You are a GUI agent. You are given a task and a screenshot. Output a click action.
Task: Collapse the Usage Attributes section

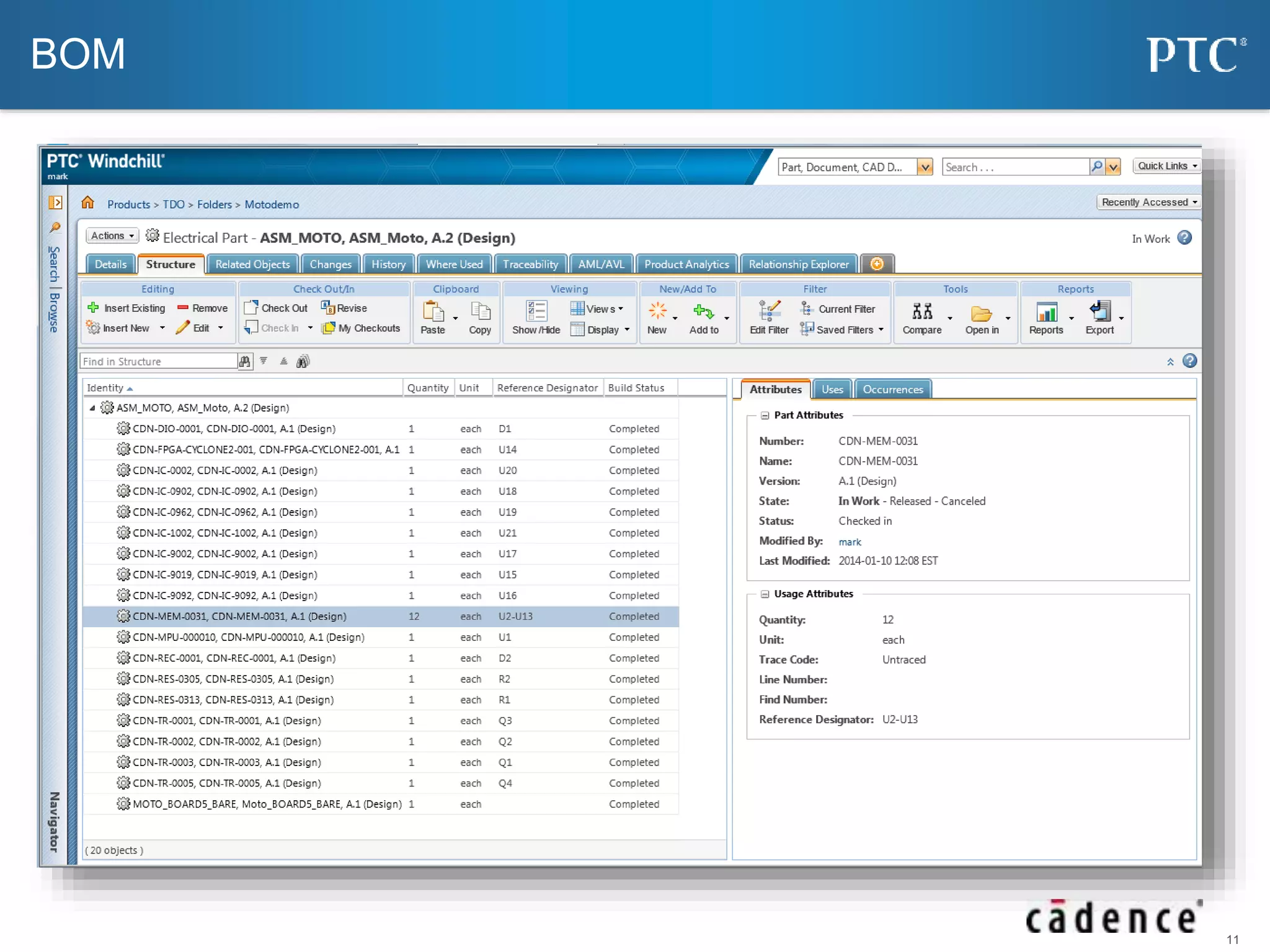(765, 594)
